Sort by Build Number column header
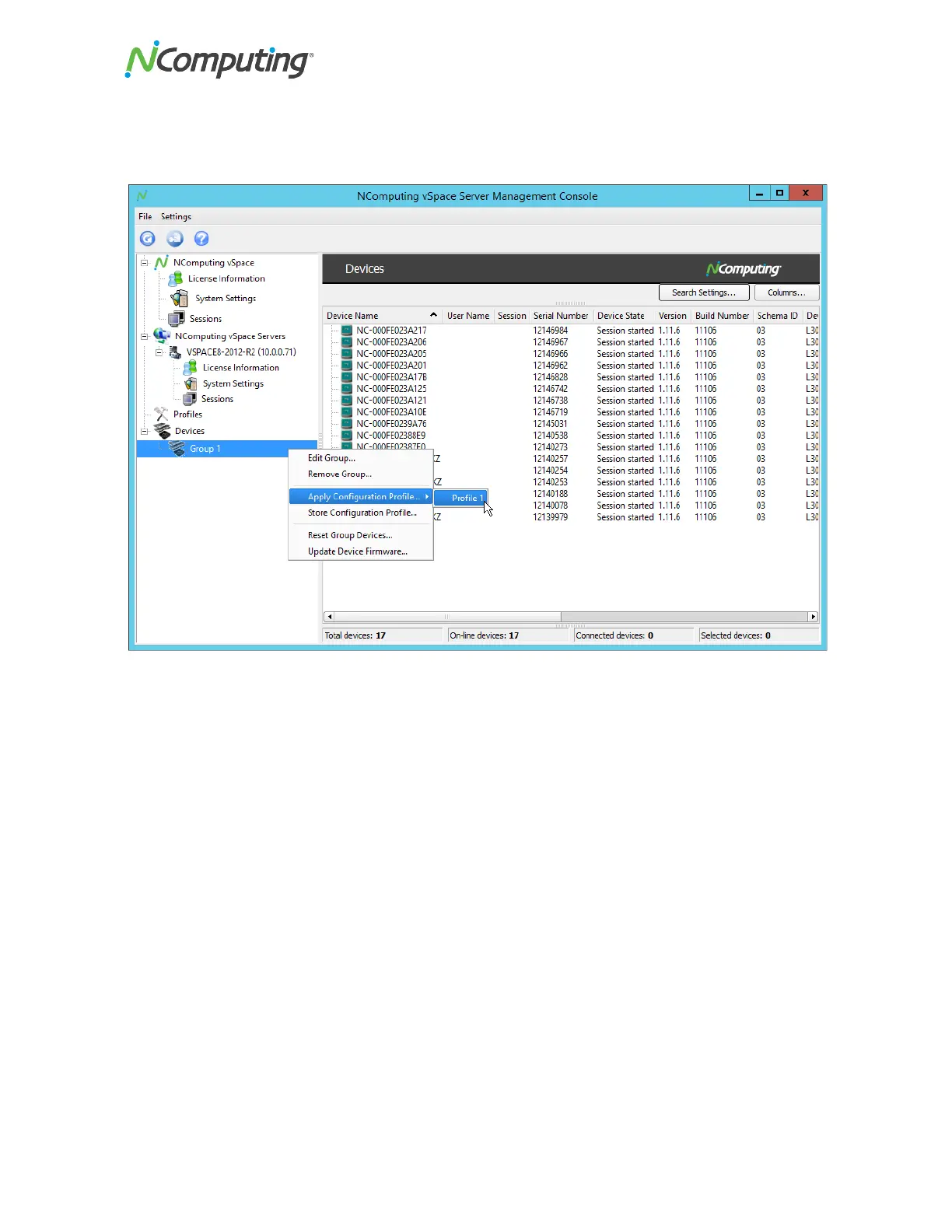Viewport: 952px width, 1232px height. pyautogui.click(x=722, y=316)
